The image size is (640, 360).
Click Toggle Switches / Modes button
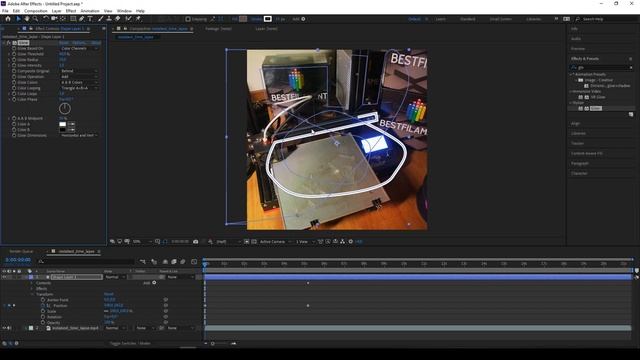tap(130, 344)
